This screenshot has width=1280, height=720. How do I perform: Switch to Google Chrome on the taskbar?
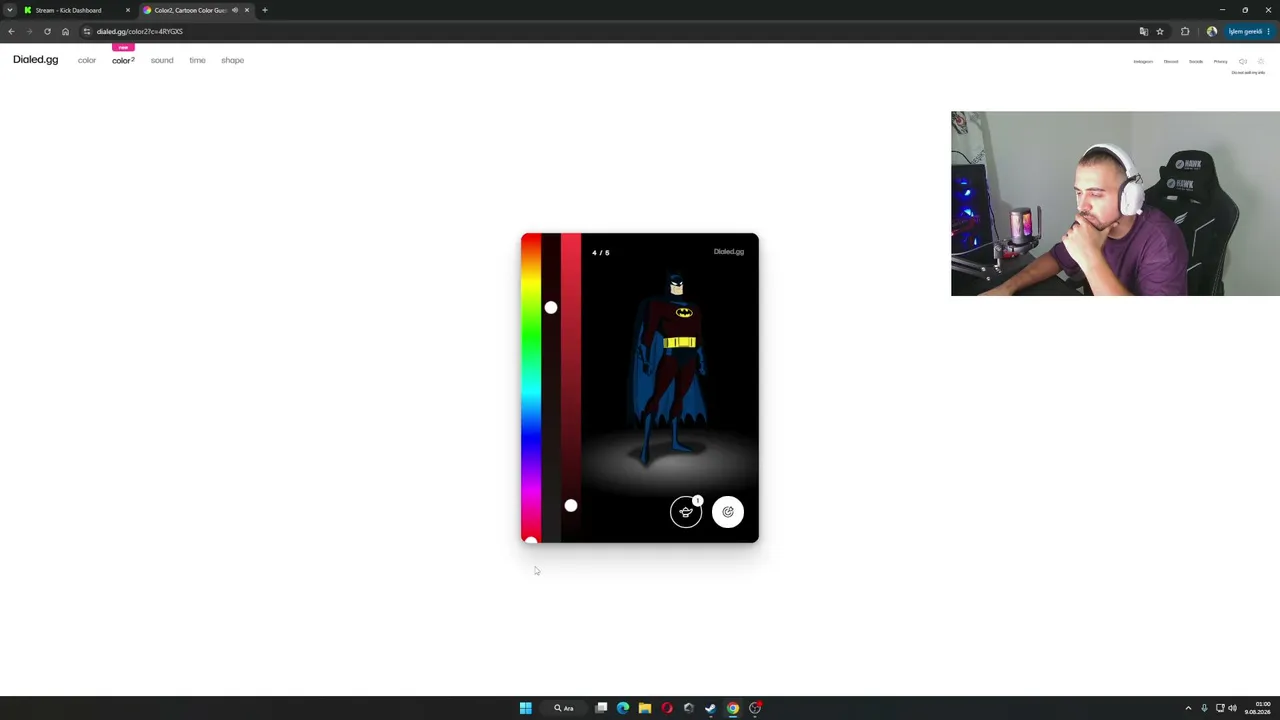(733, 708)
